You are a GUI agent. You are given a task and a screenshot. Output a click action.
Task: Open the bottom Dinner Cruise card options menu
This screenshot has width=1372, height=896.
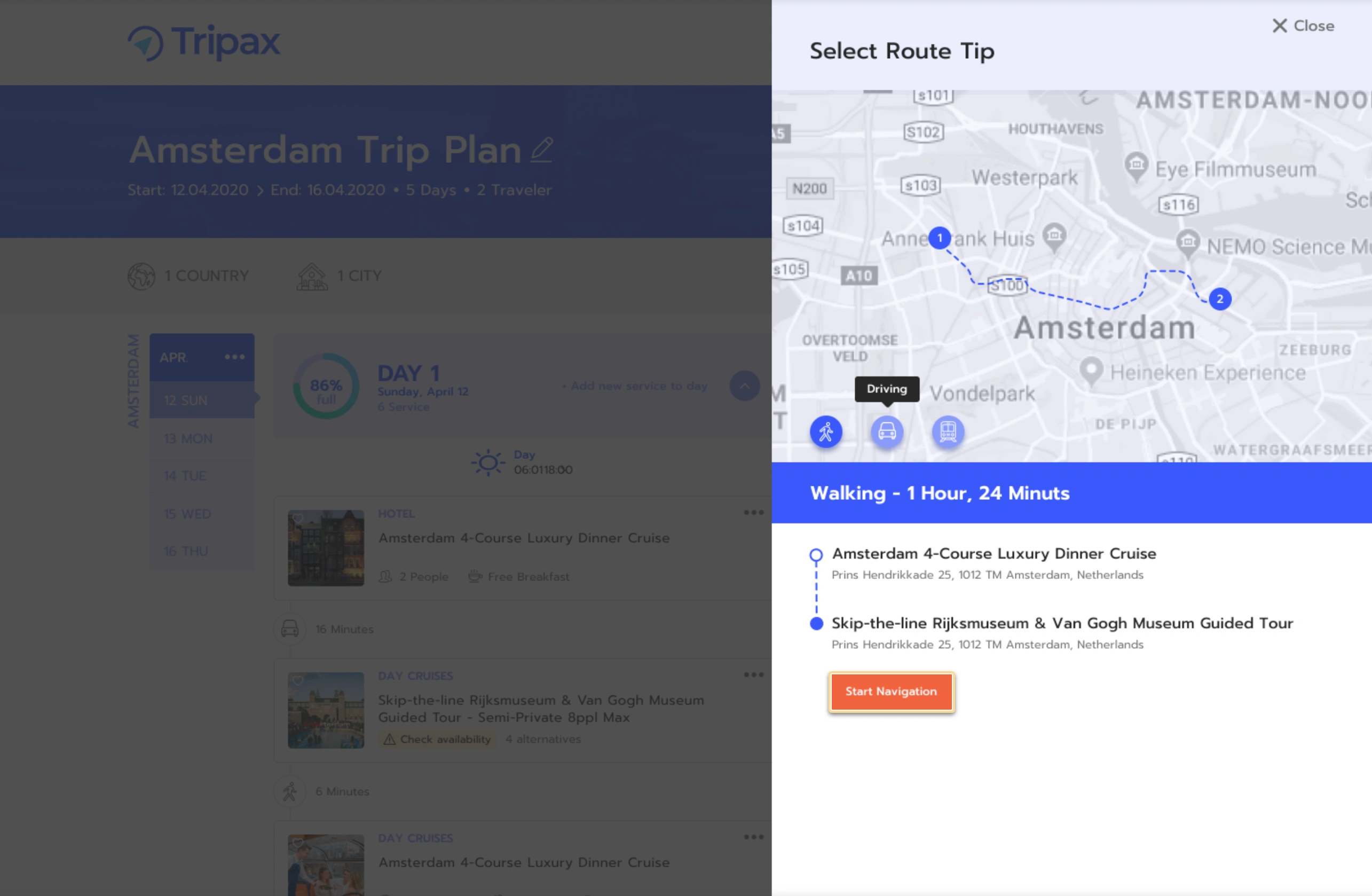tap(753, 837)
